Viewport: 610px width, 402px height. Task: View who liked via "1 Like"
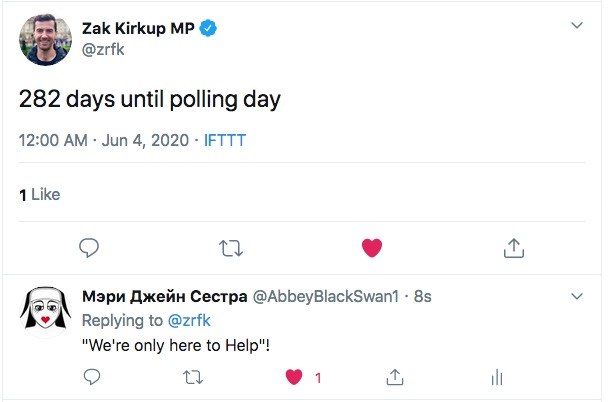(x=40, y=195)
